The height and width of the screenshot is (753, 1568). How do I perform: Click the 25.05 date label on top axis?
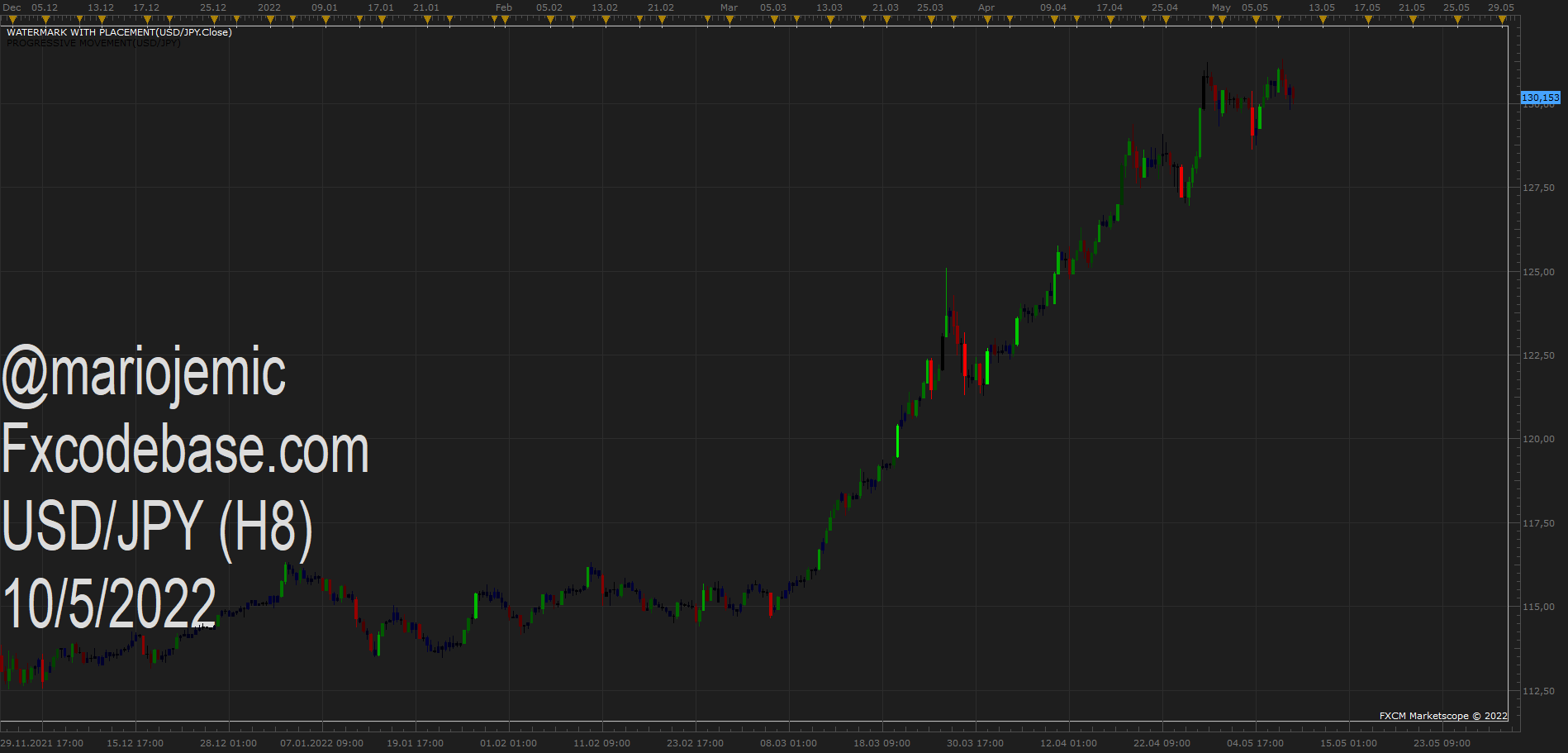click(1456, 7)
